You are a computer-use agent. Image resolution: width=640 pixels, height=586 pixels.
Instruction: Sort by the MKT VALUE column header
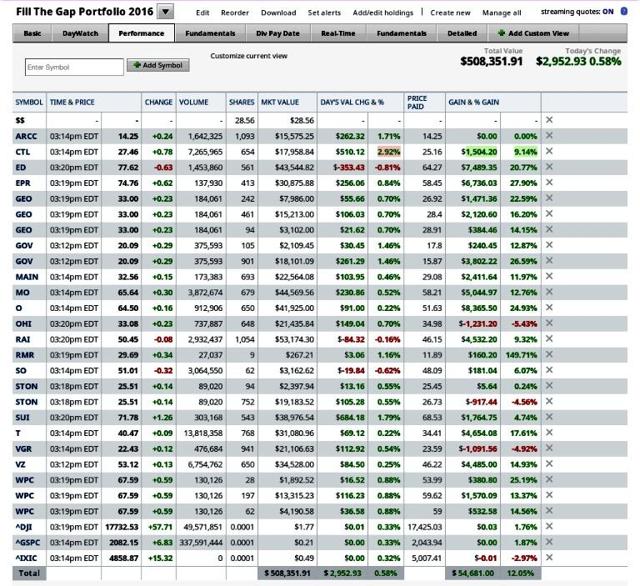pyautogui.click(x=280, y=102)
